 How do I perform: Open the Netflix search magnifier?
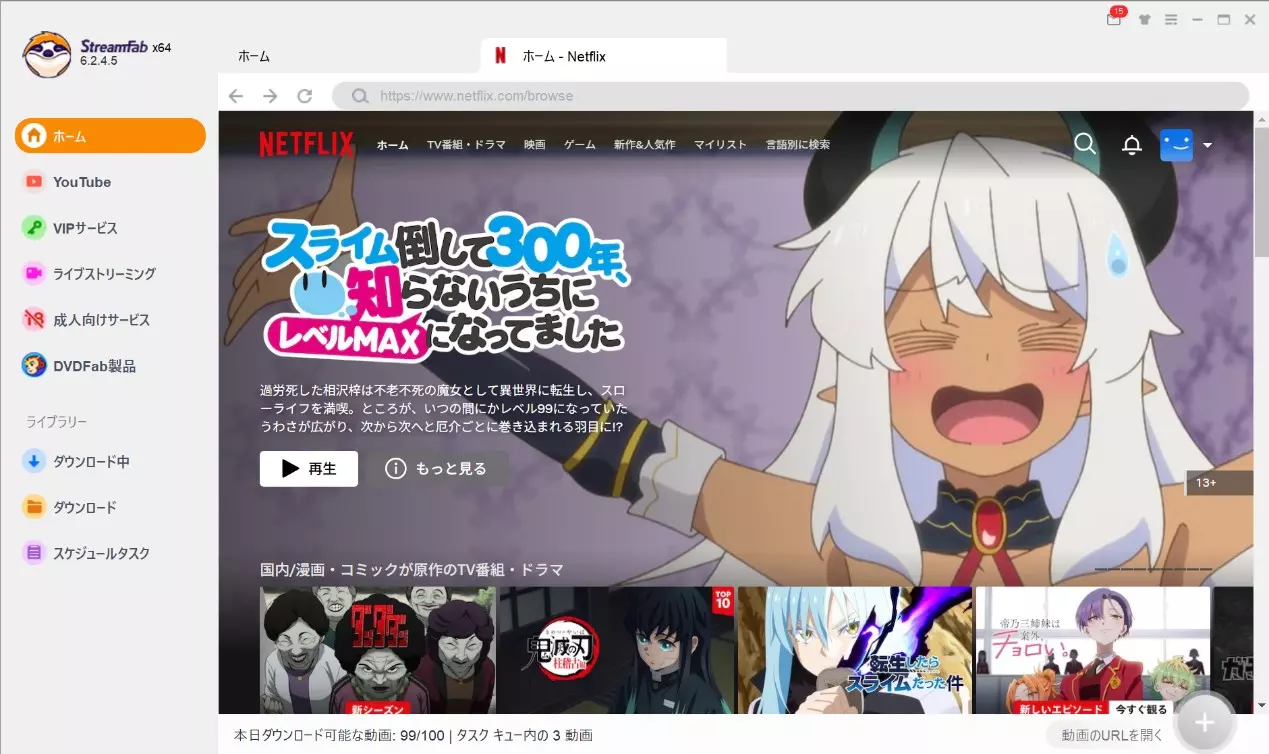[x=1084, y=144]
